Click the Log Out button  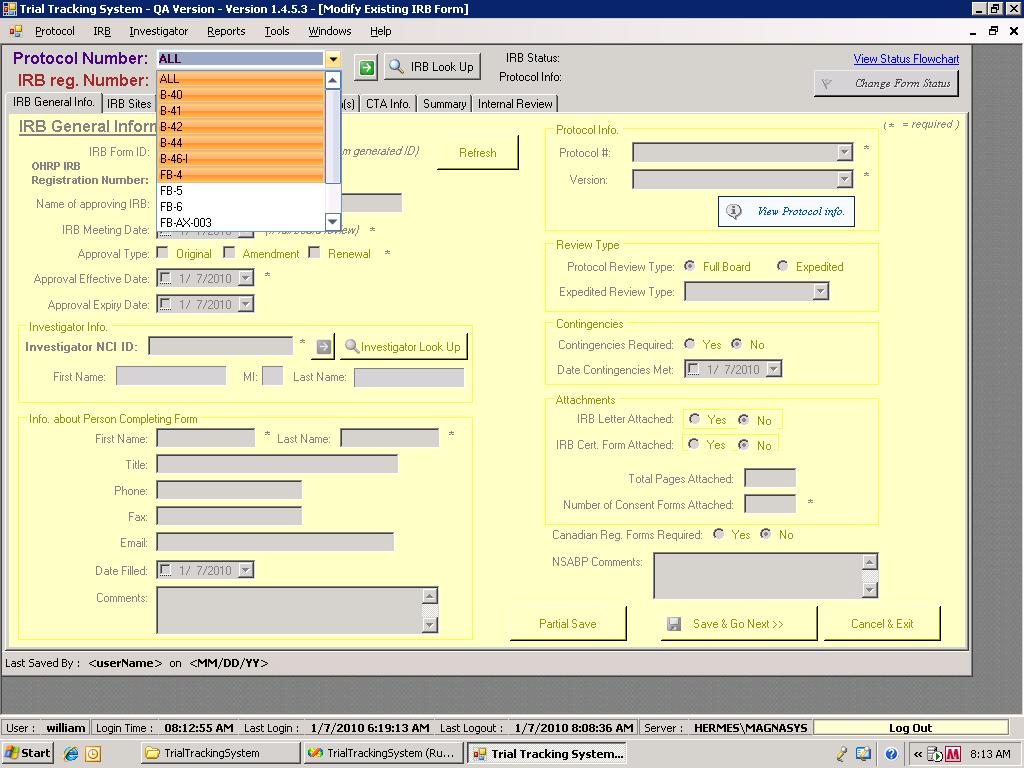(910, 728)
